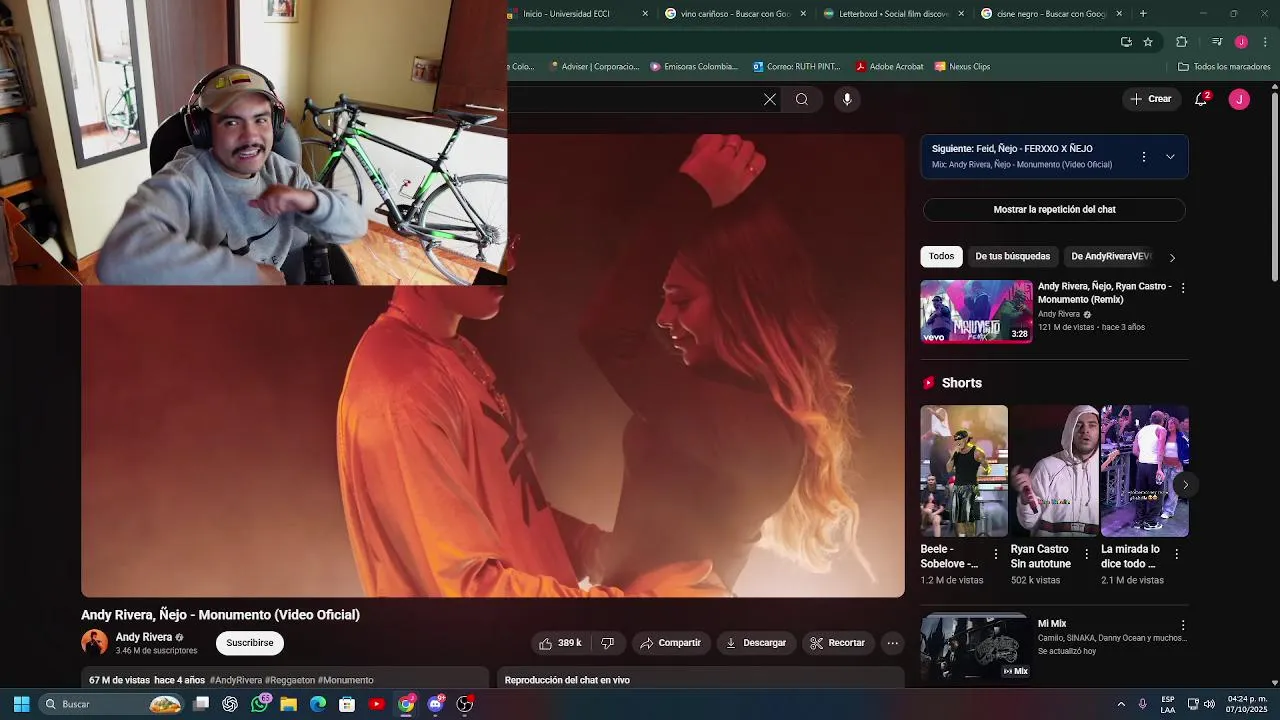The width and height of the screenshot is (1280, 720).
Task: Open the Windows Start menu
Action: (21, 704)
